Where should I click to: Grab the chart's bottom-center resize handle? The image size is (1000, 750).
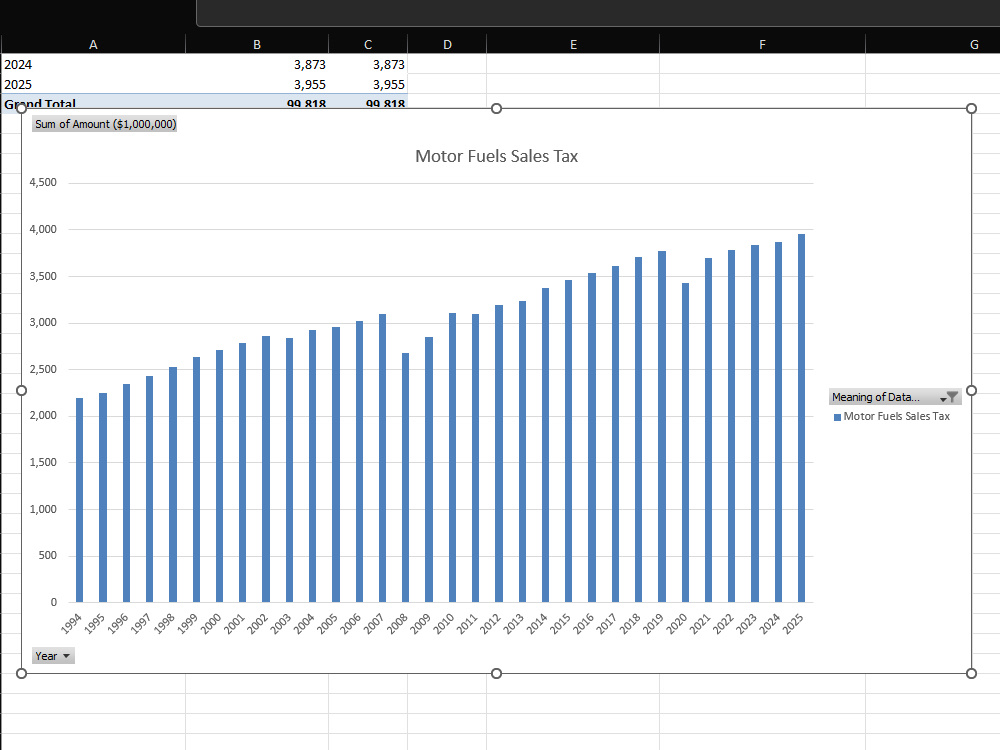click(496, 673)
